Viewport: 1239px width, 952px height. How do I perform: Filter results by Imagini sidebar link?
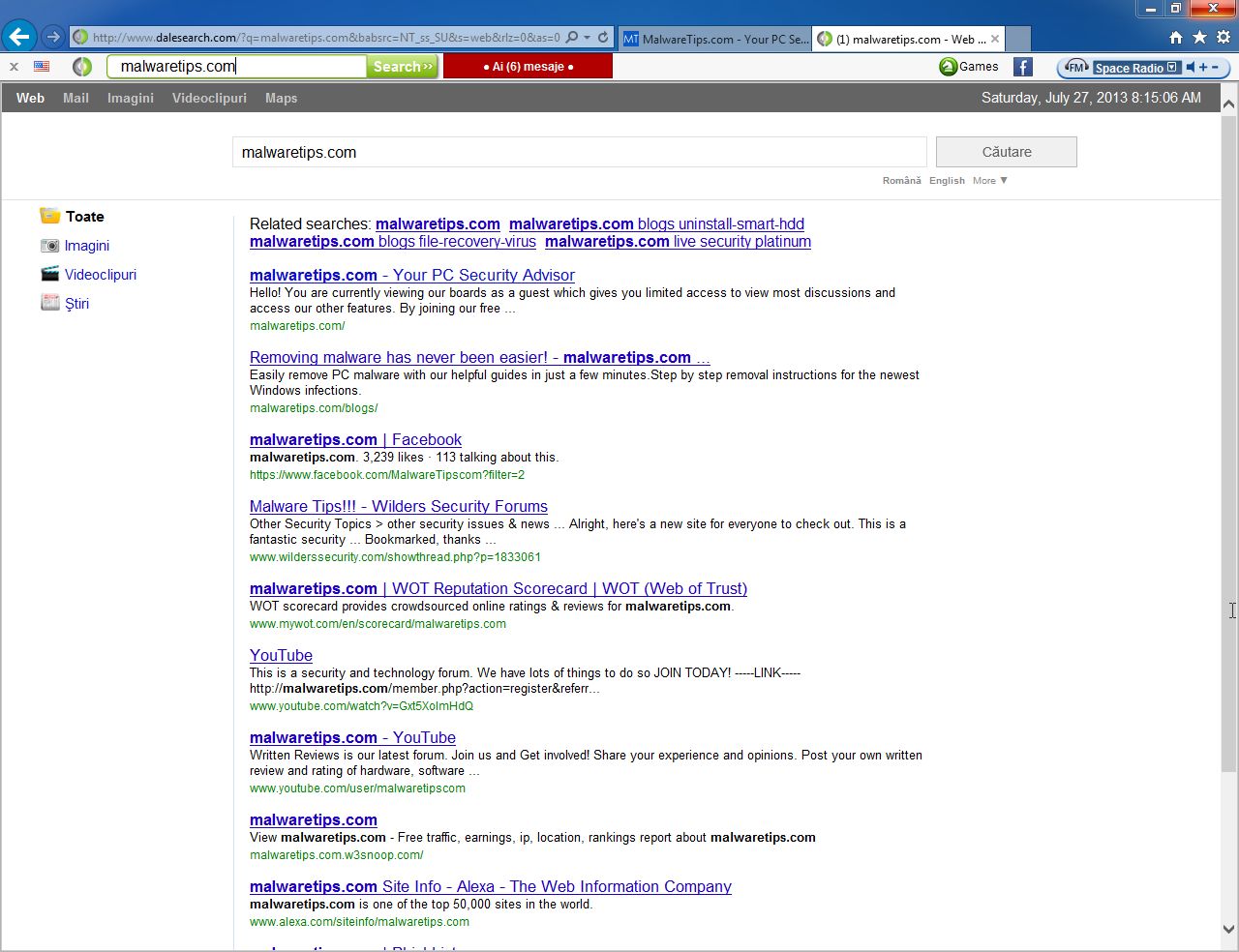[x=87, y=246]
